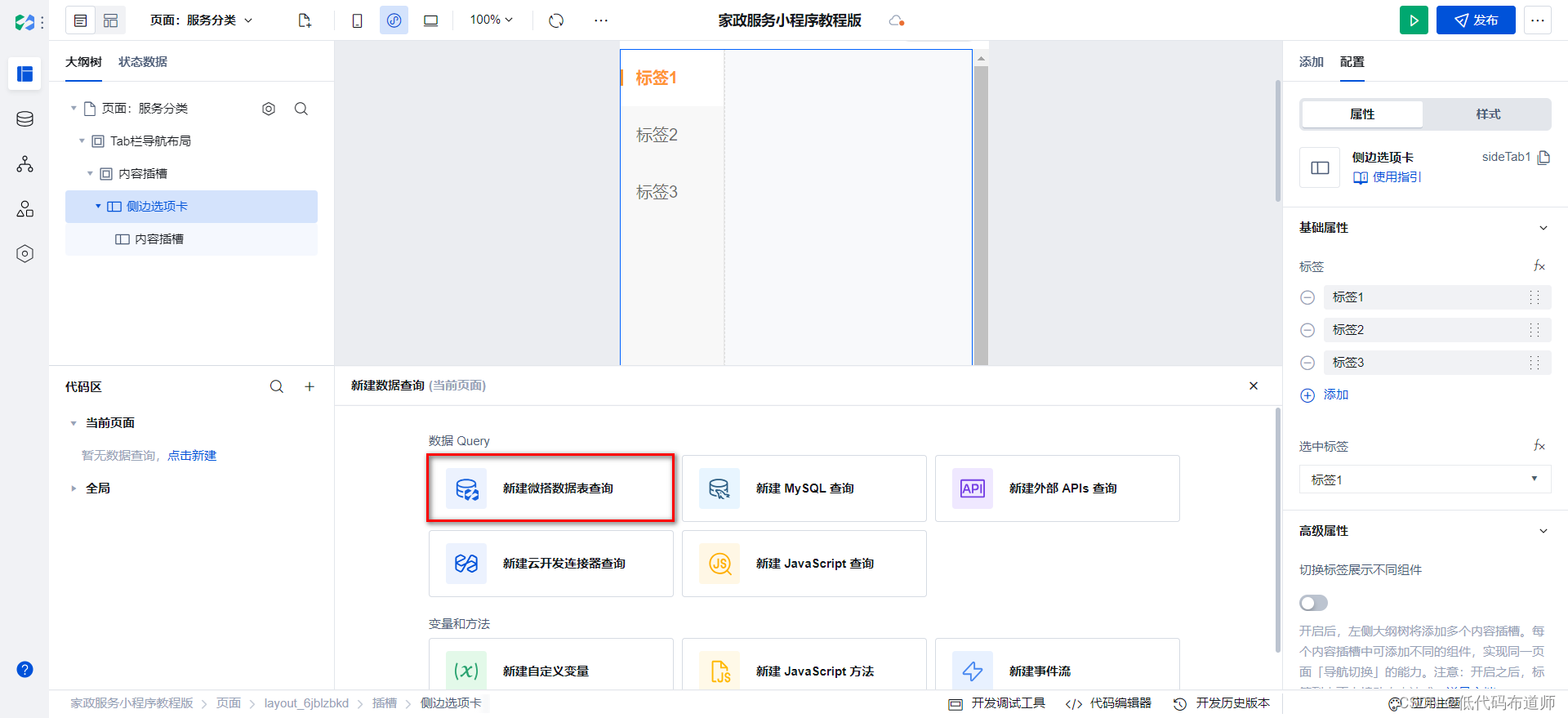Switch to outline list layout icon
Viewport: 1568px width, 718px height.
point(80,20)
